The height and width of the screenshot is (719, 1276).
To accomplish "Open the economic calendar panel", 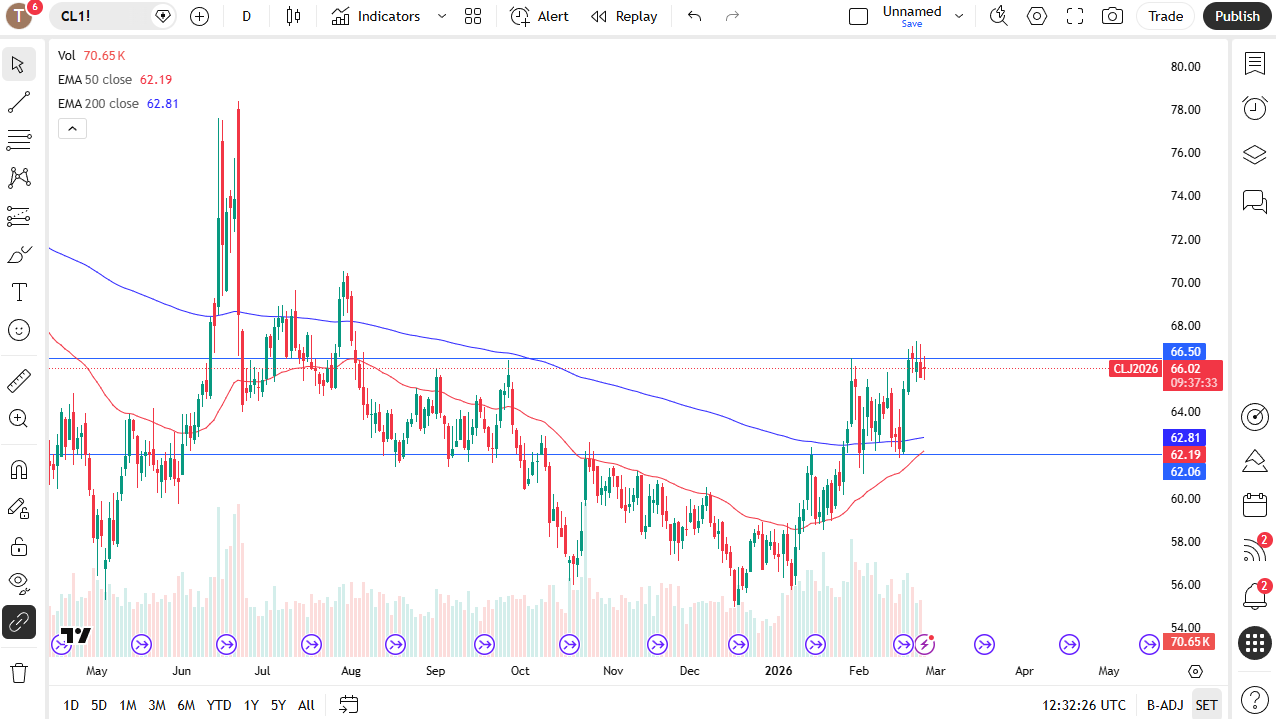I will (x=1255, y=505).
